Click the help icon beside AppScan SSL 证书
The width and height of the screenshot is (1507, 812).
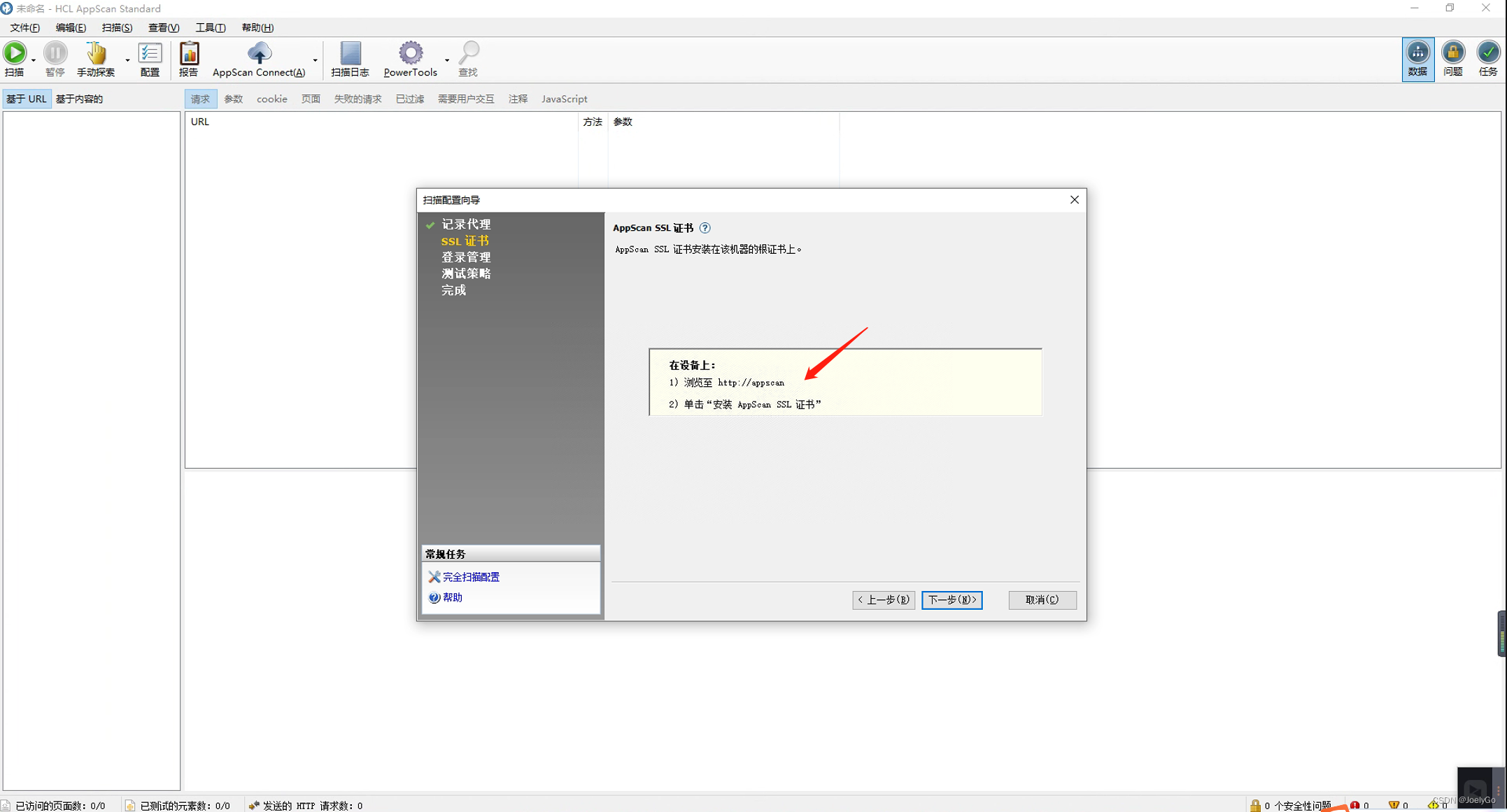pyautogui.click(x=705, y=227)
